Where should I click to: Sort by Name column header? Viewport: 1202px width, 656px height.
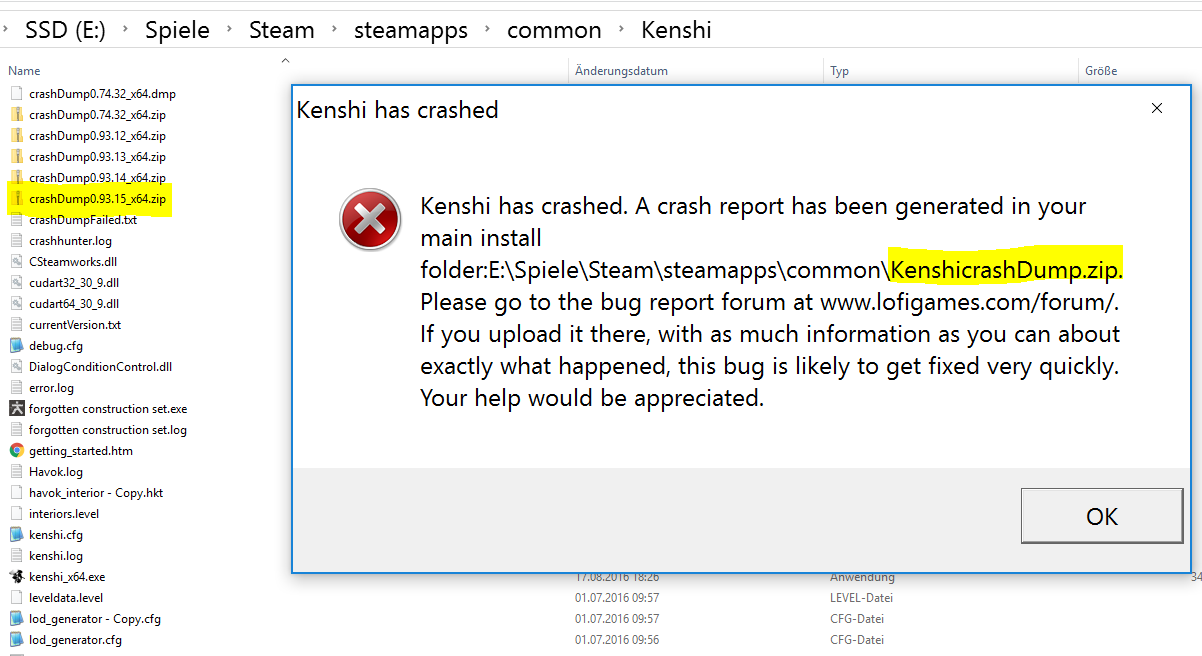click(x=24, y=71)
